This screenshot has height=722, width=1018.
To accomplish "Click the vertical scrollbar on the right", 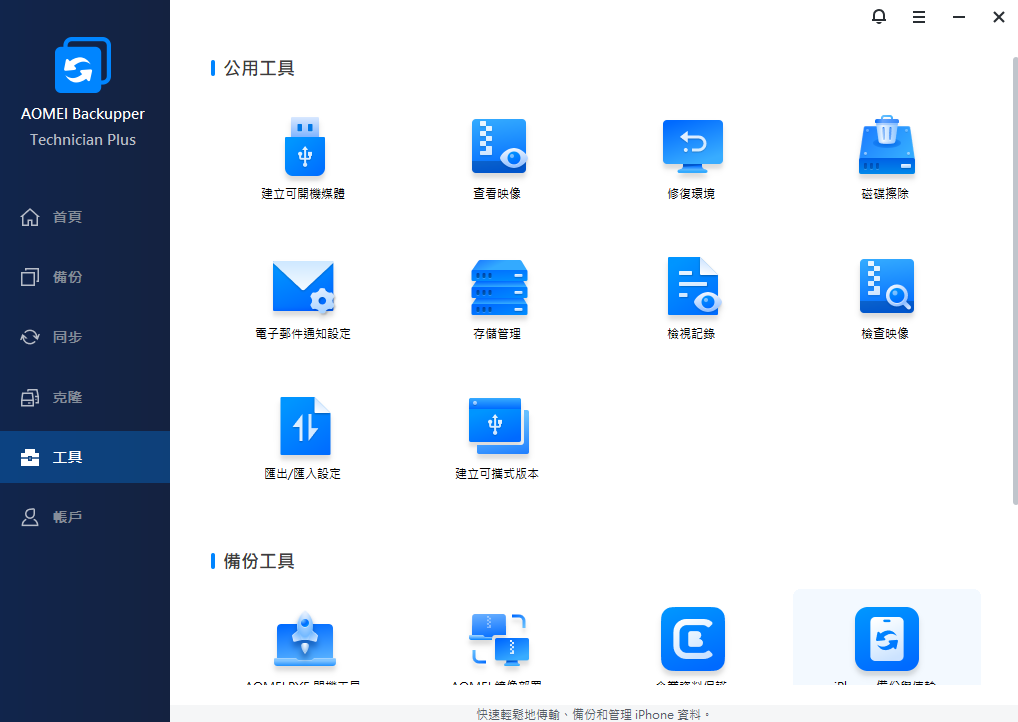I will click(1015, 280).
